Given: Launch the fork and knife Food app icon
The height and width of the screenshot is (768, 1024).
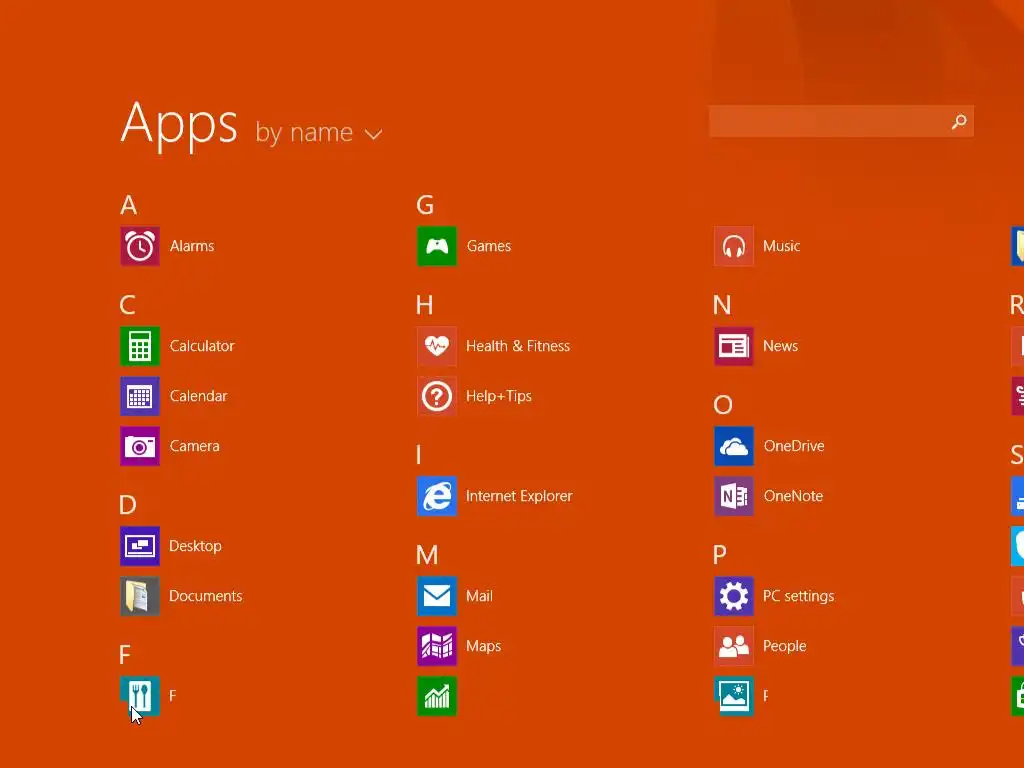Looking at the screenshot, I should 140,696.
